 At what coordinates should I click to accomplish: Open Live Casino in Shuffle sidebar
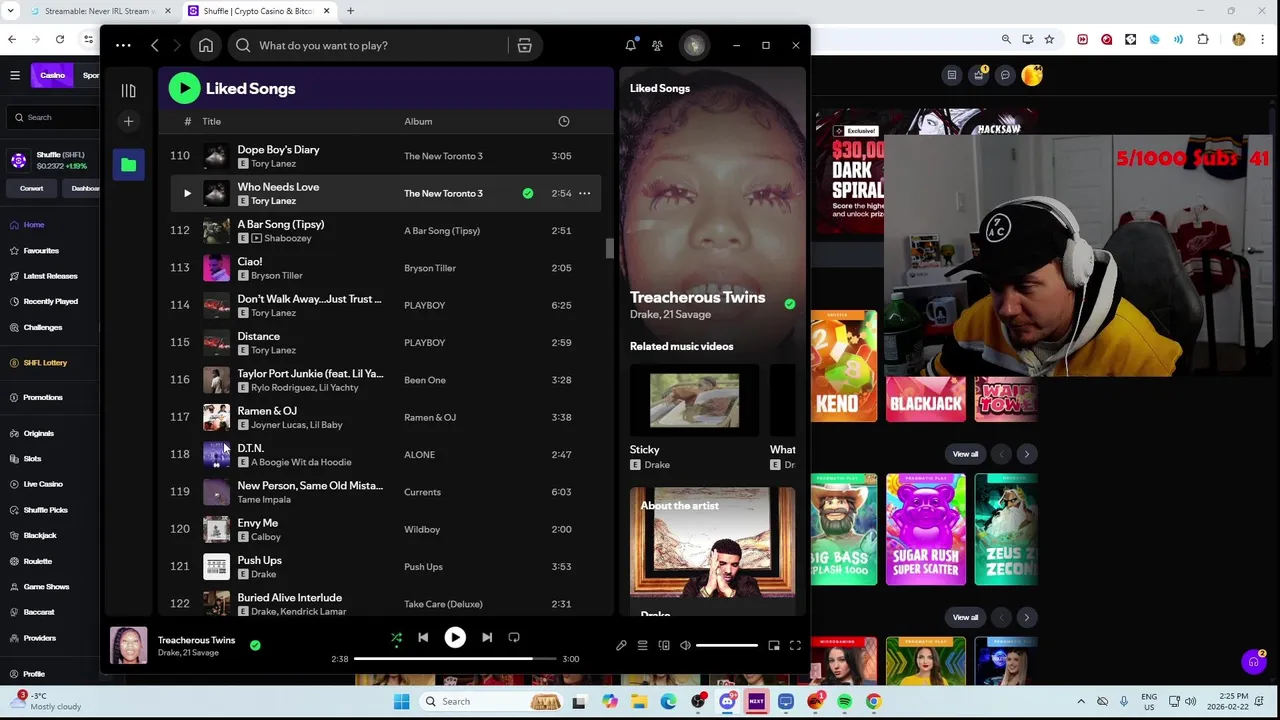(x=43, y=484)
